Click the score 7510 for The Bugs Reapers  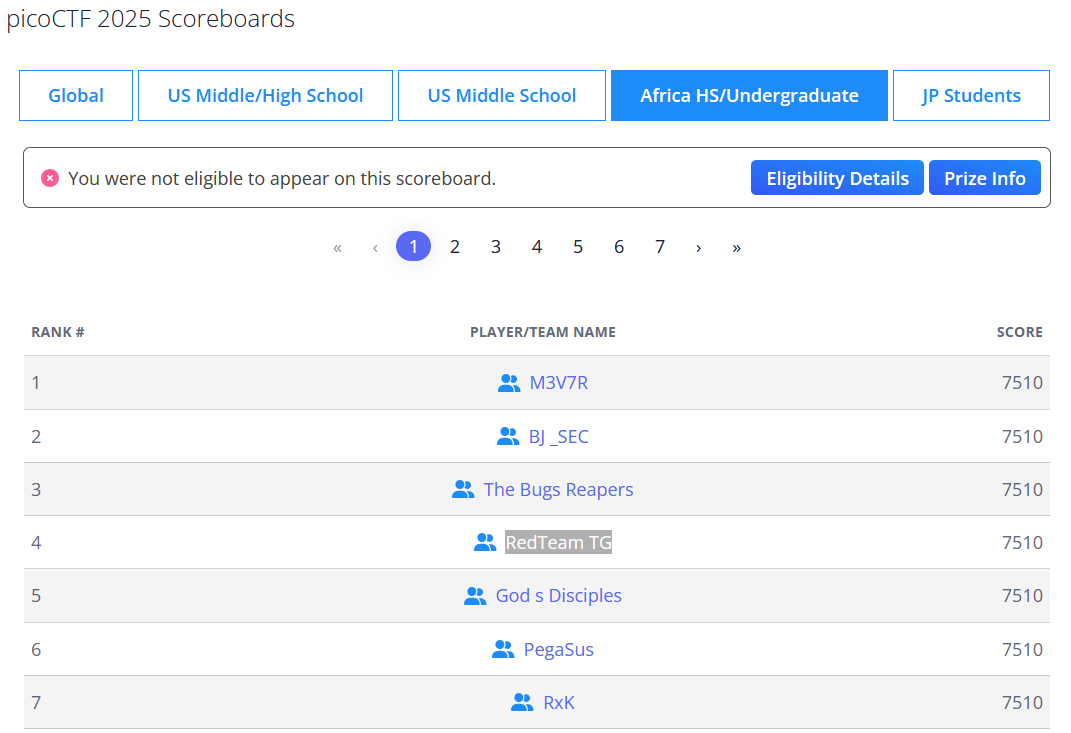pos(1023,490)
